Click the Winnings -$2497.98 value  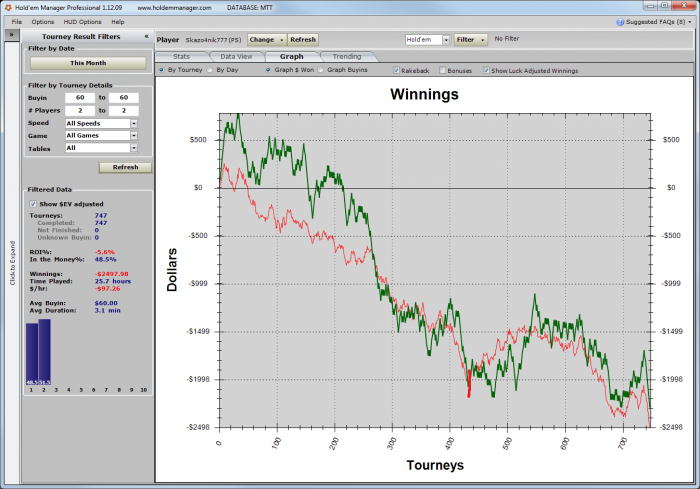(x=112, y=274)
